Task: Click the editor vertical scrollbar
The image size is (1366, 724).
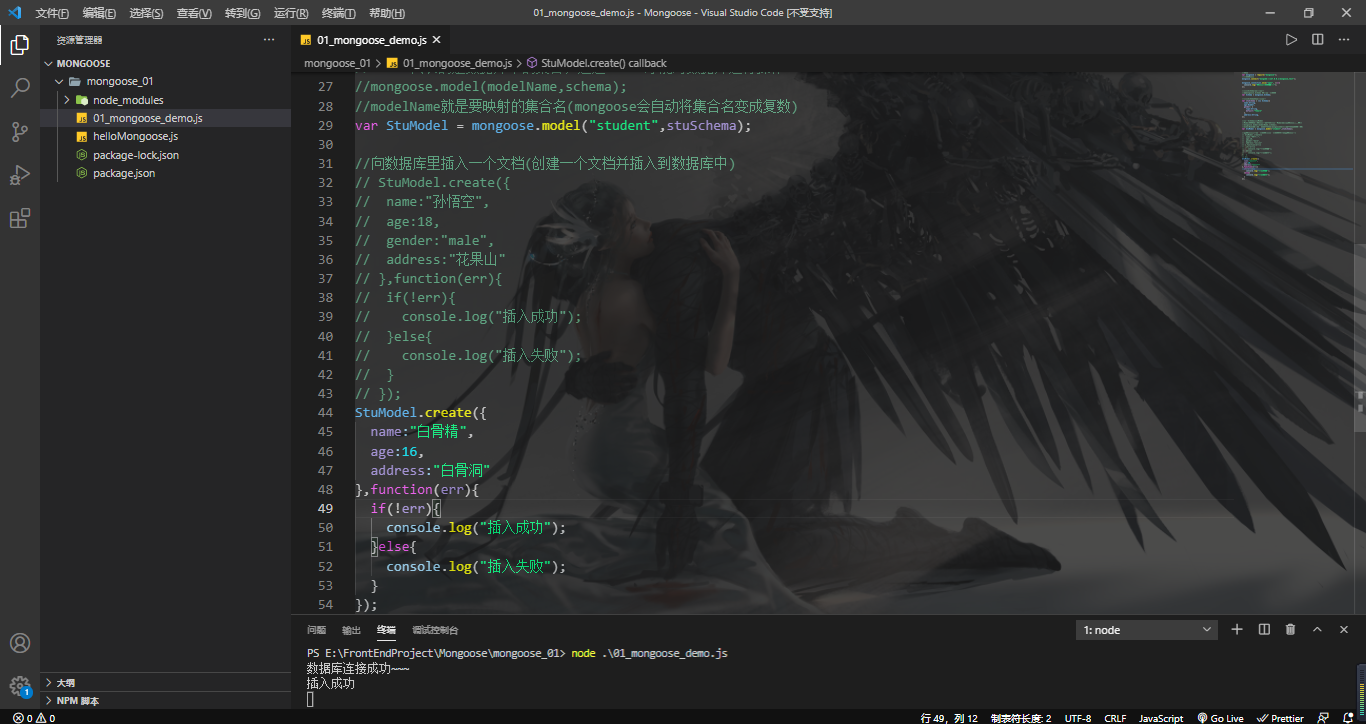Action: (x=1360, y=340)
